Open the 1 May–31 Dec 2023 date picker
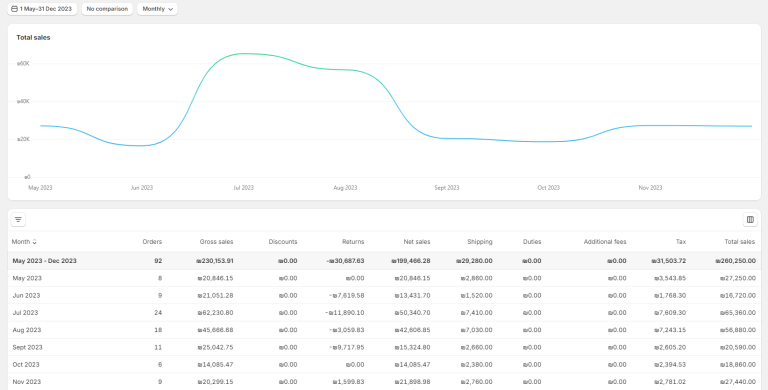The width and height of the screenshot is (768, 390). (42, 9)
